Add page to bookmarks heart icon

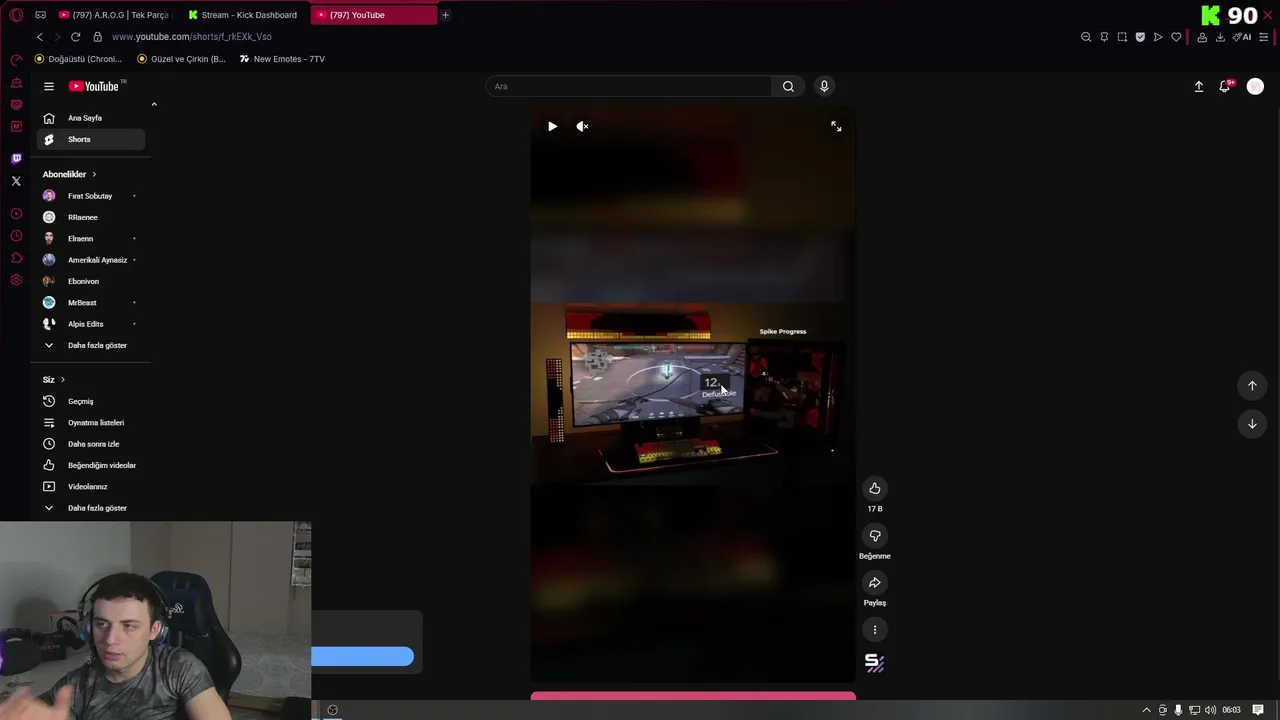pyautogui.click(x=1176, y=37)
